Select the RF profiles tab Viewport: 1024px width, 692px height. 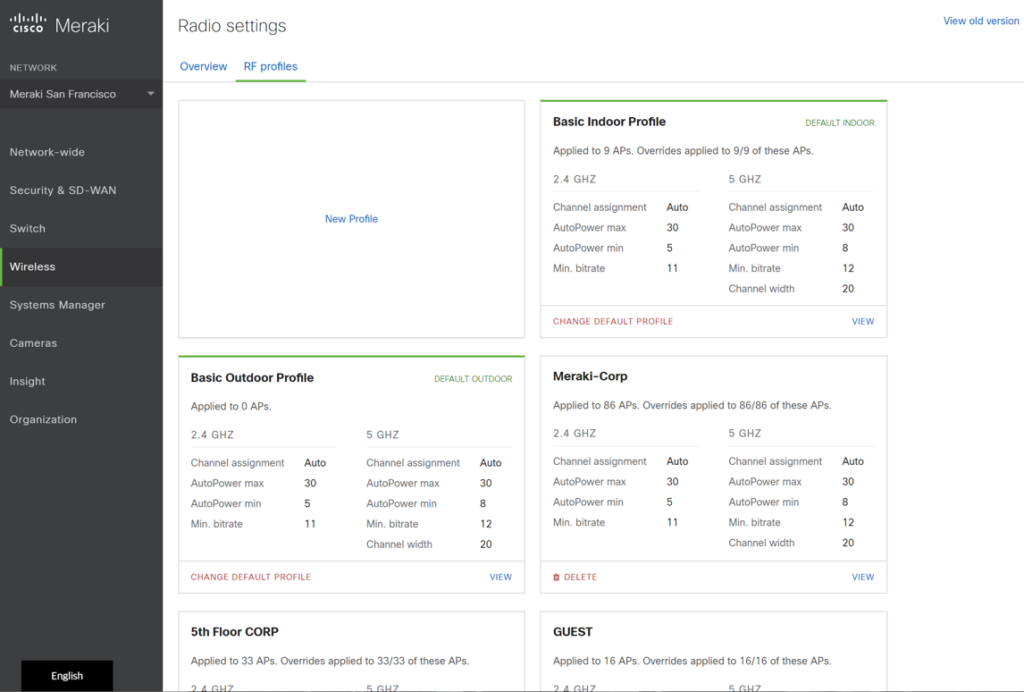click(270, 66)
